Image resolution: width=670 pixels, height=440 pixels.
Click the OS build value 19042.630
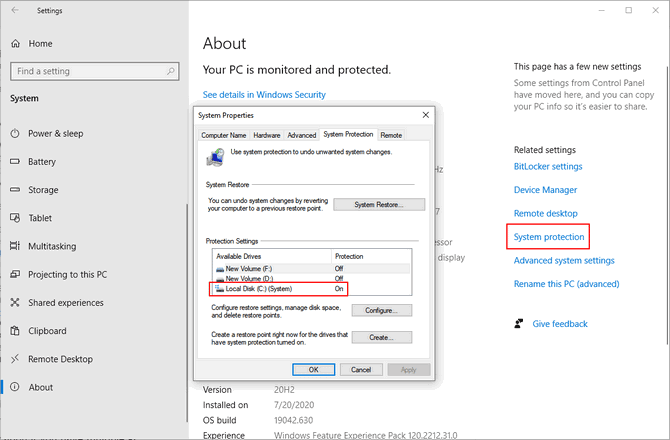[293, 420]
